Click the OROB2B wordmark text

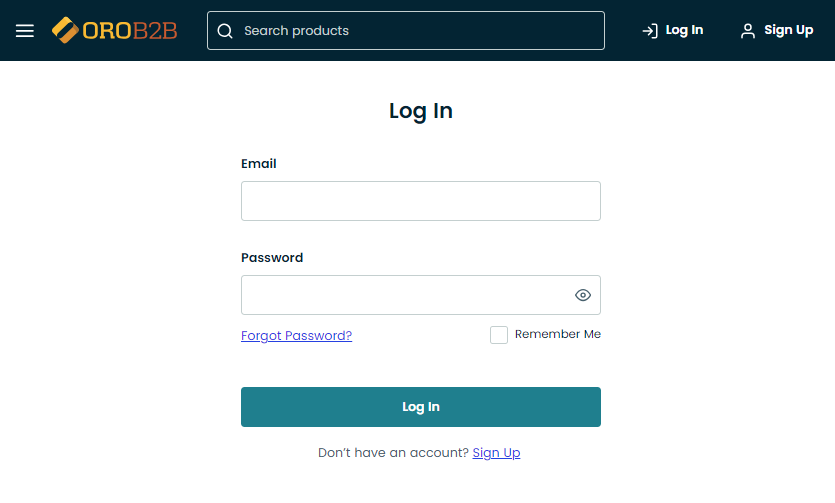click(130, 31)
